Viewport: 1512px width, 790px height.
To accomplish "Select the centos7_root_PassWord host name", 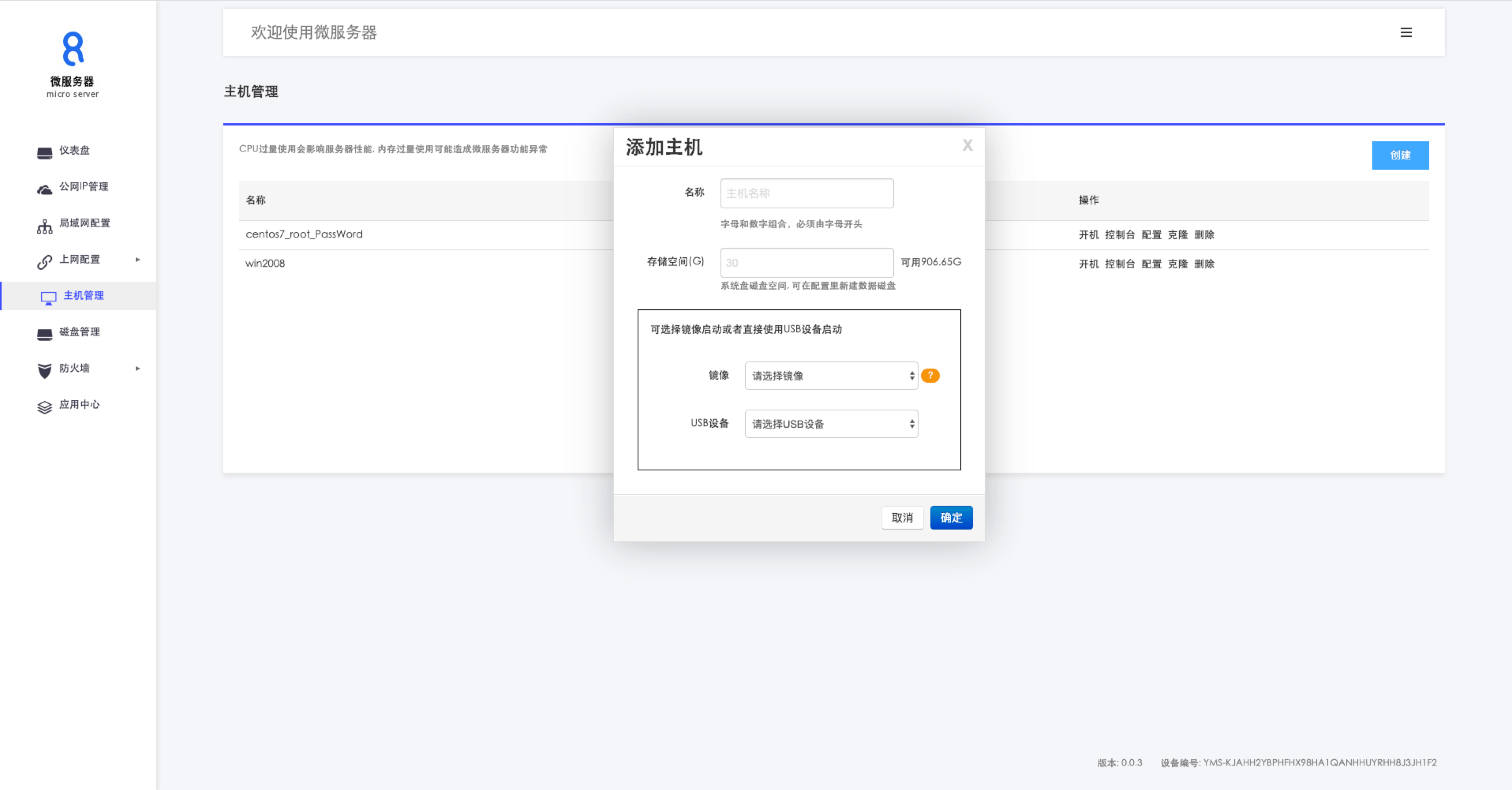I will tap(304, 234).
